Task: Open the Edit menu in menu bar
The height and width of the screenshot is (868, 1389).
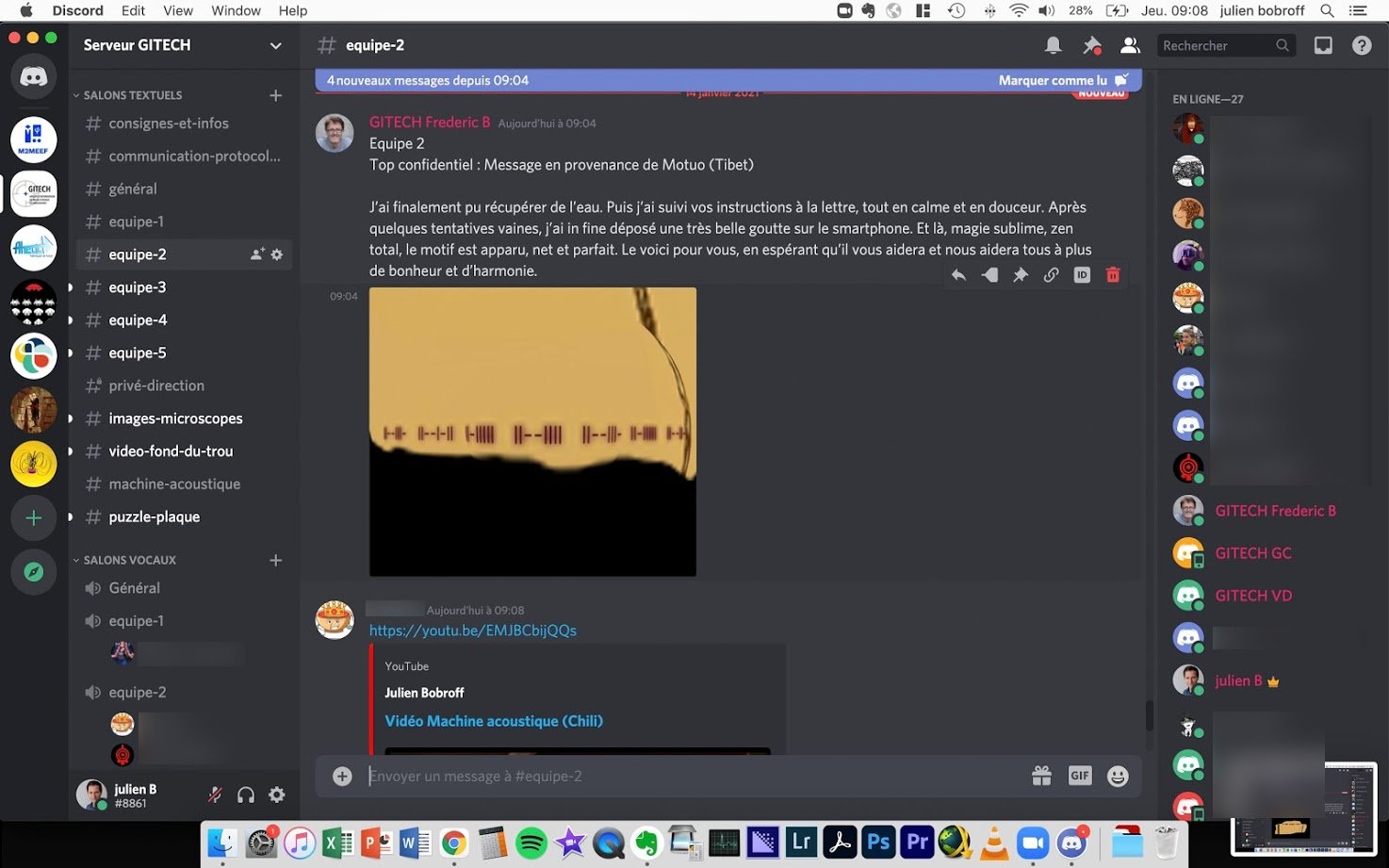Action: coord(133,10)
